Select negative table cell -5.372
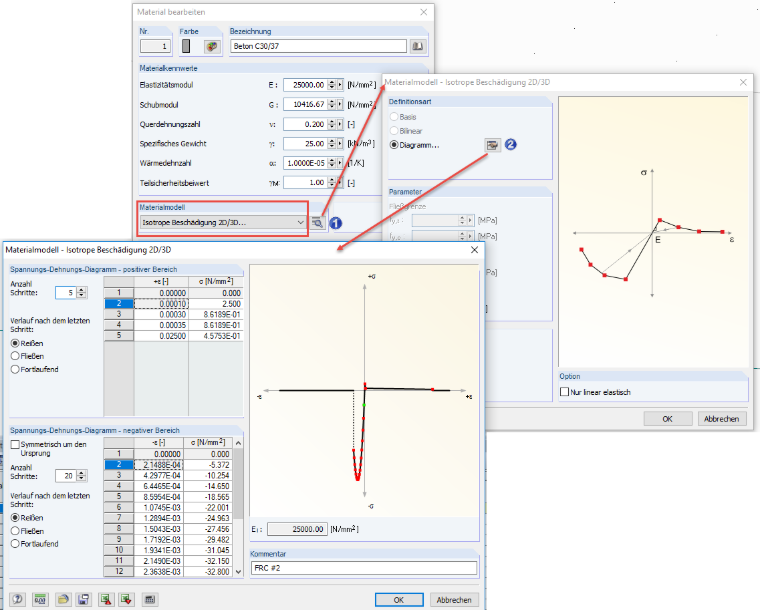The height and width of the screenshot is (610, 760). 208,465
